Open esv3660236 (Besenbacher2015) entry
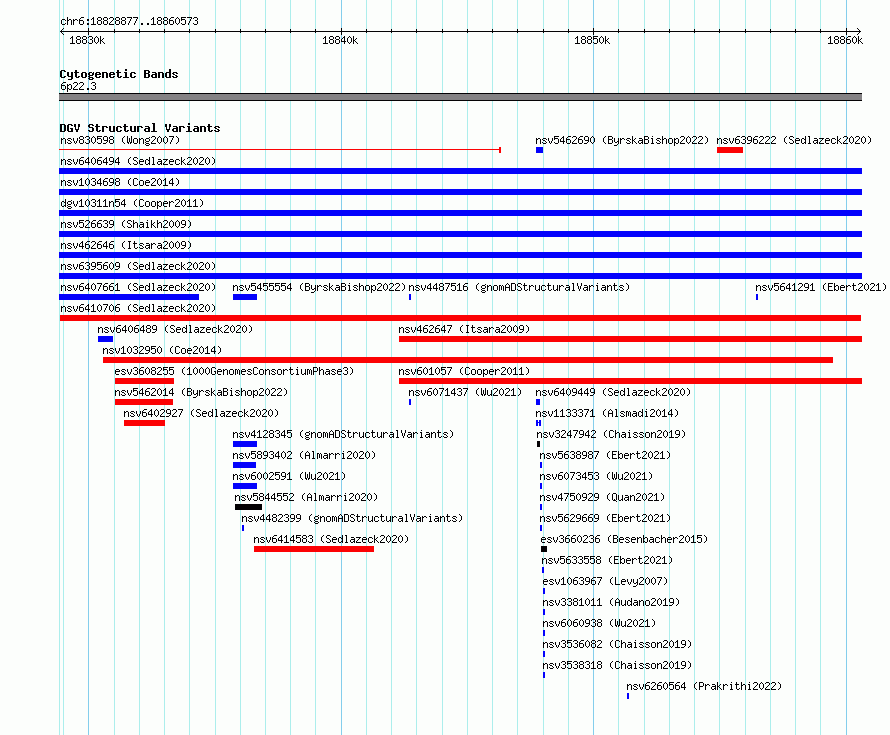Image resolution: width=890 pixels, height=735 pixels. pos(624,539)
